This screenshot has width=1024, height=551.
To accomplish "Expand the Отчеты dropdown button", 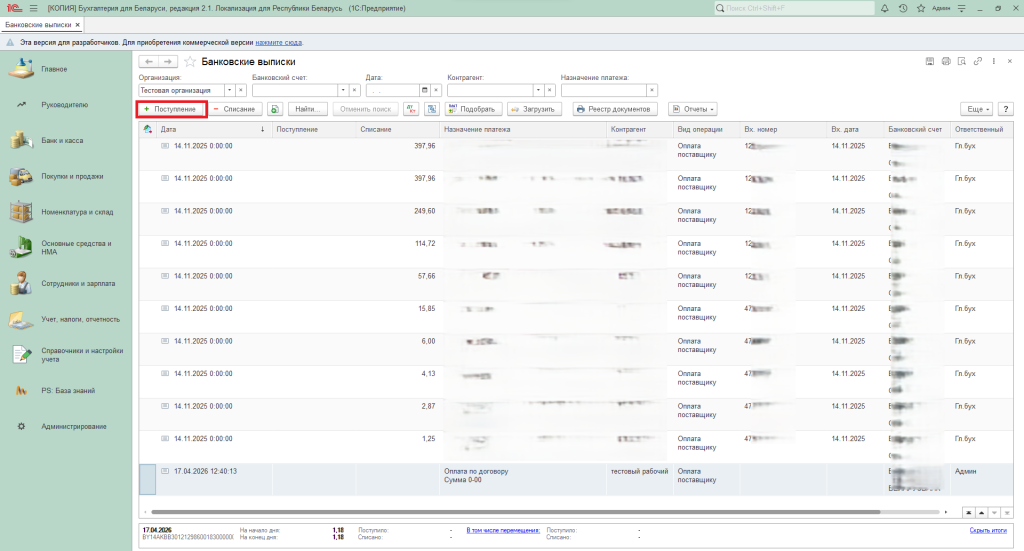I will click(692, 108).
